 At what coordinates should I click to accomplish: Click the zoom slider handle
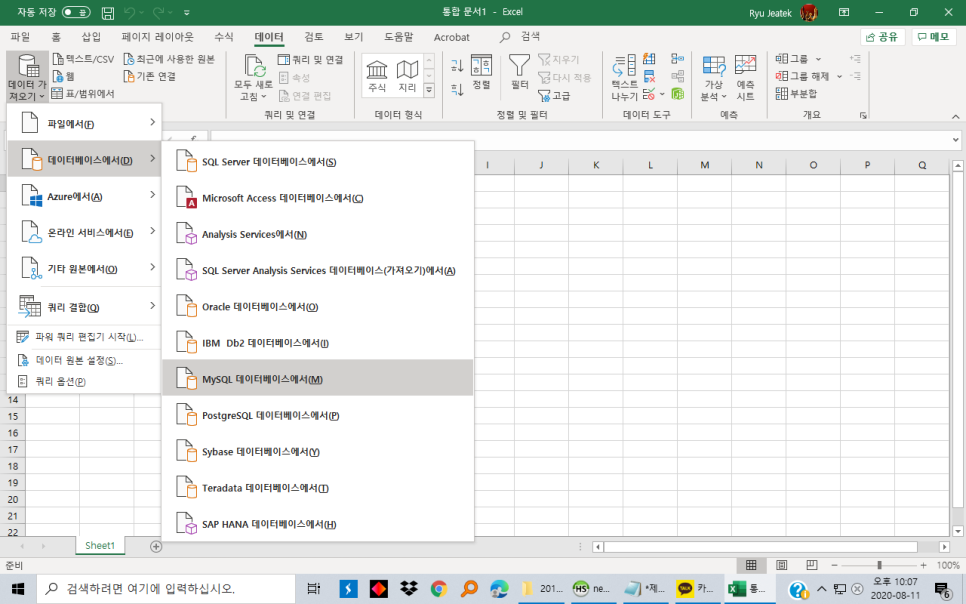pyautogui.click(x=879, y=565)
